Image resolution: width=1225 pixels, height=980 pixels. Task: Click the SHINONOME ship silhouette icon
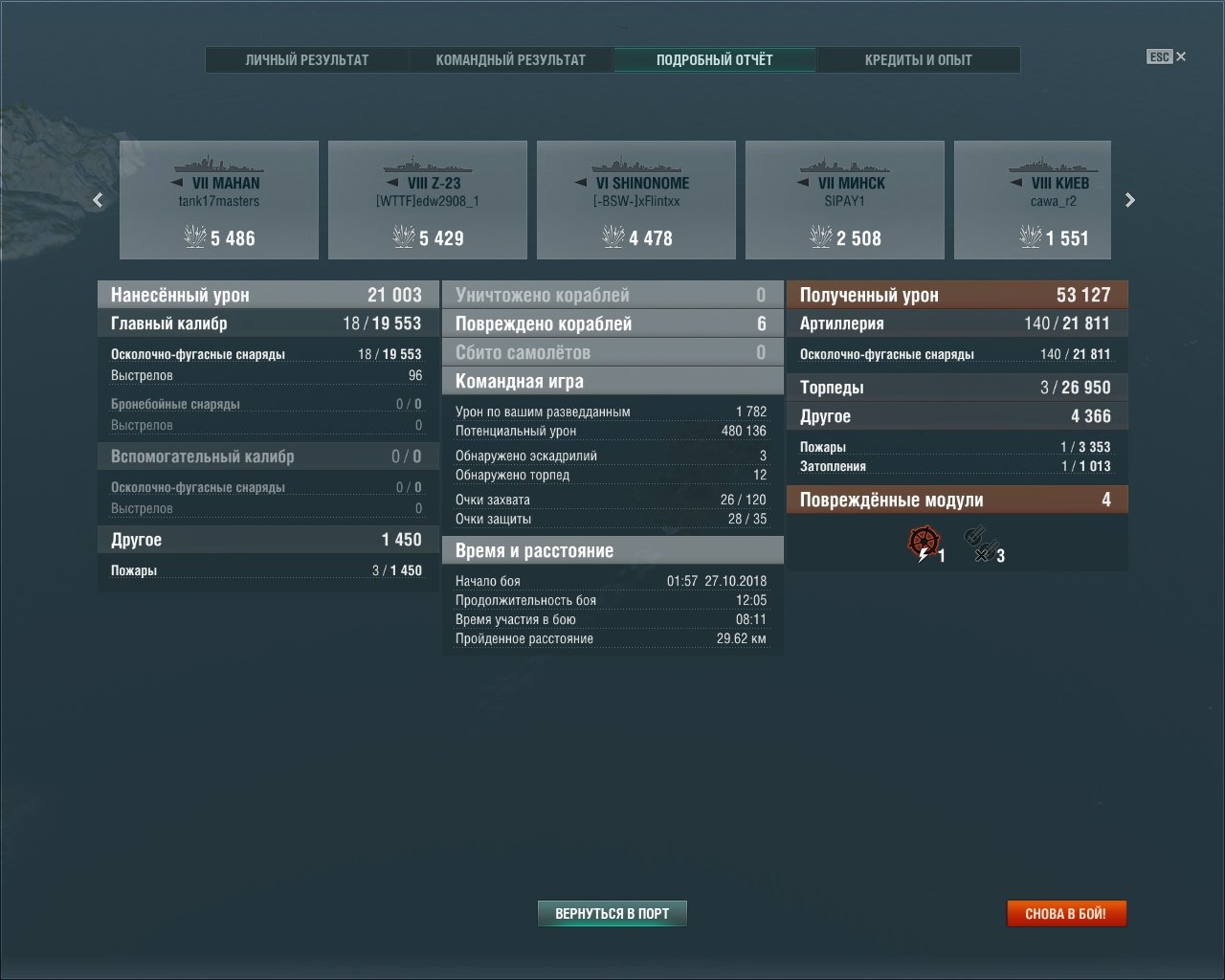(636, 164)
